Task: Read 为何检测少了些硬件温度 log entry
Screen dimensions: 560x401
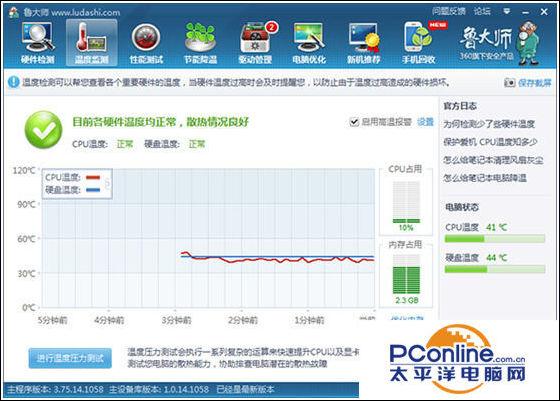Action: 489,124
